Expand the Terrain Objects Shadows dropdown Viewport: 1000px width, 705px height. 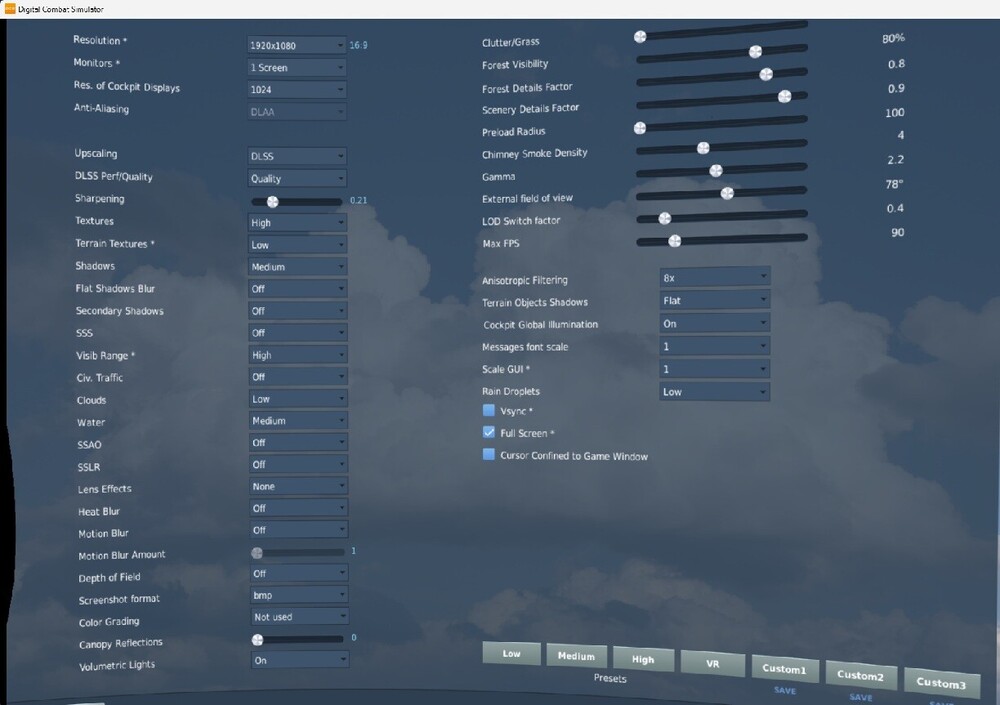click(x=714, y=300)
